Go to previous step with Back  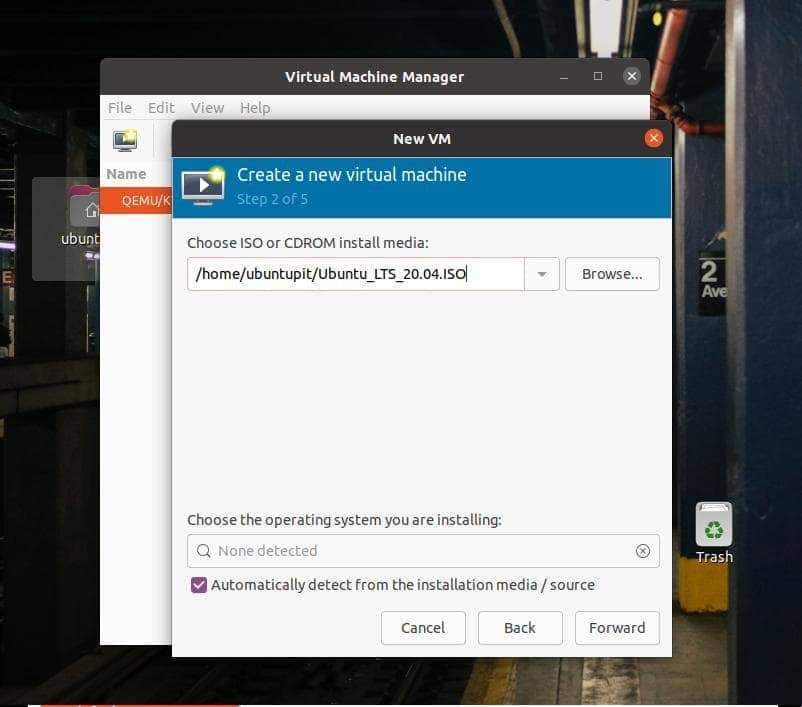tap(520, 628)
